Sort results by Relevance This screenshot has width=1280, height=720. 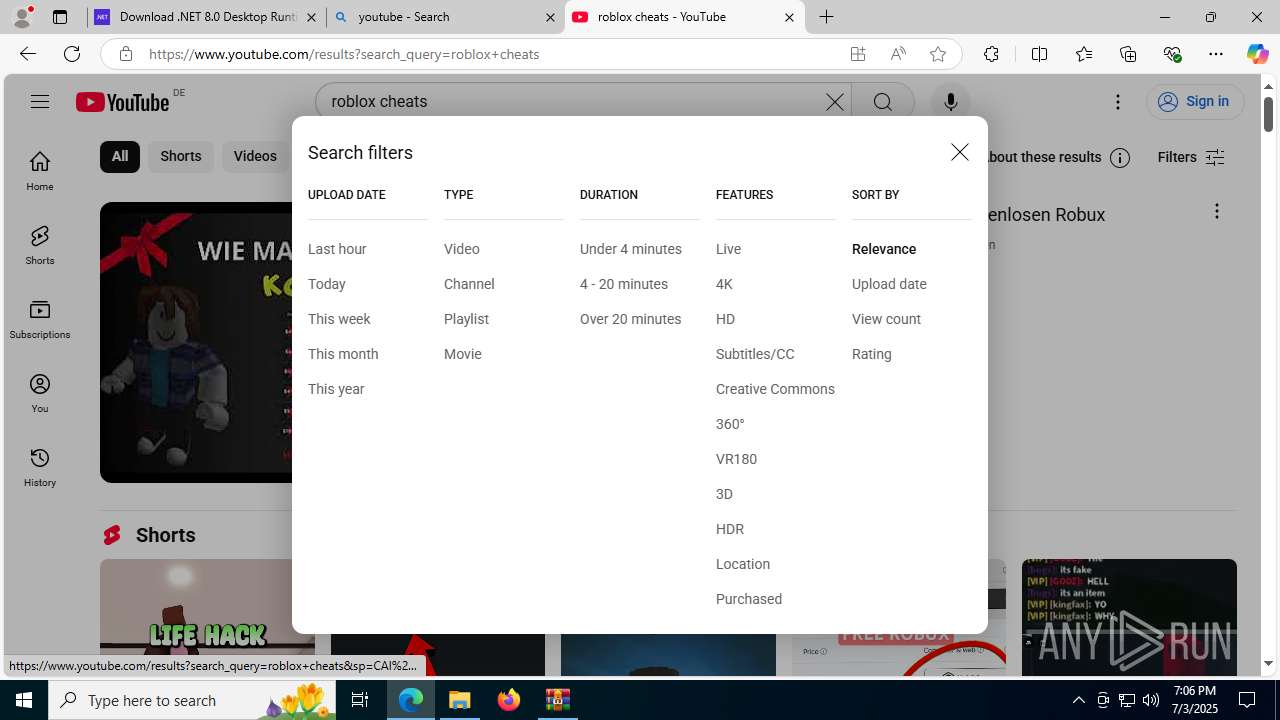884,249
